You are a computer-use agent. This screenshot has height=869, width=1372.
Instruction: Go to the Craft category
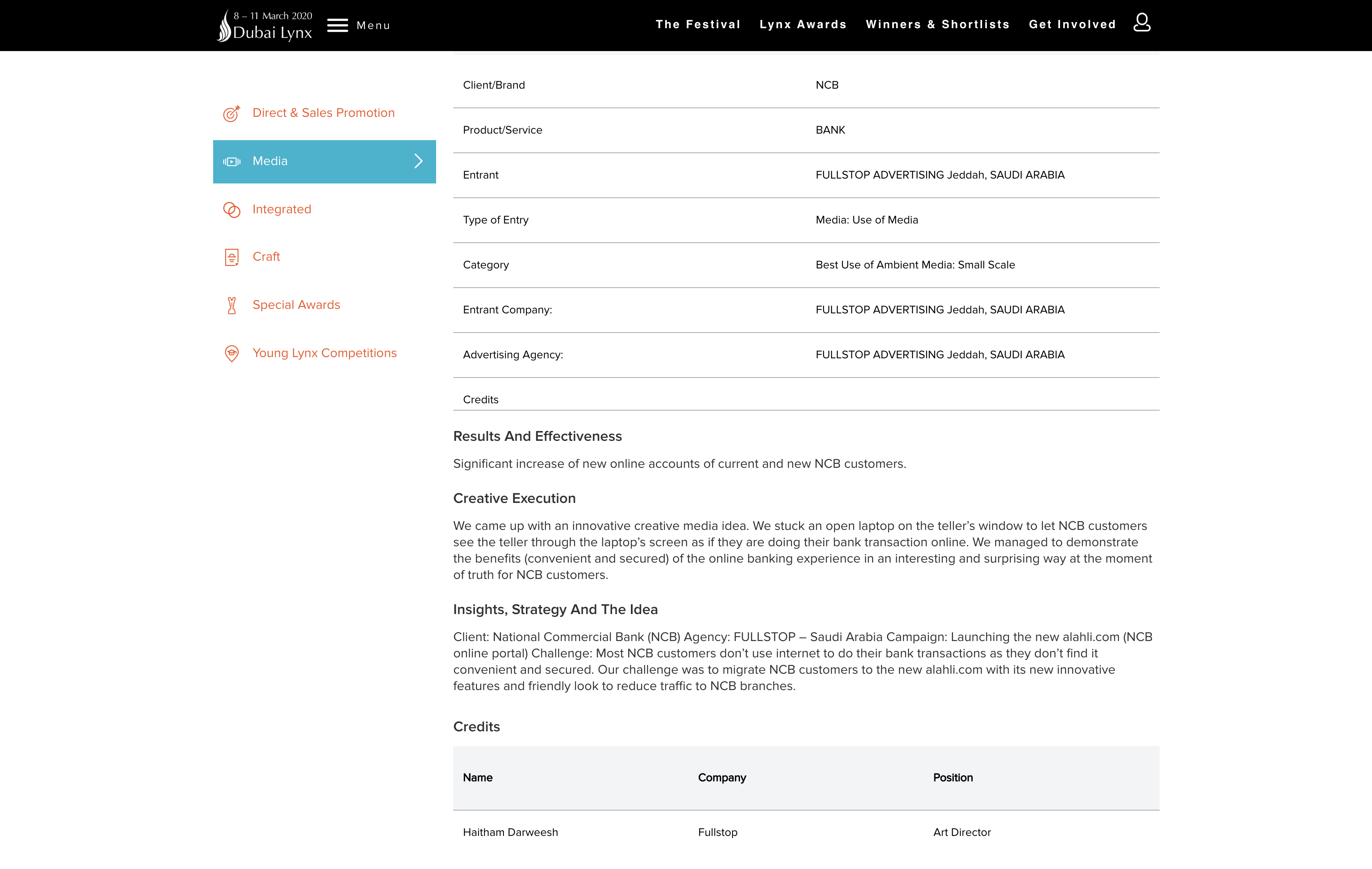tap(266, 257)
